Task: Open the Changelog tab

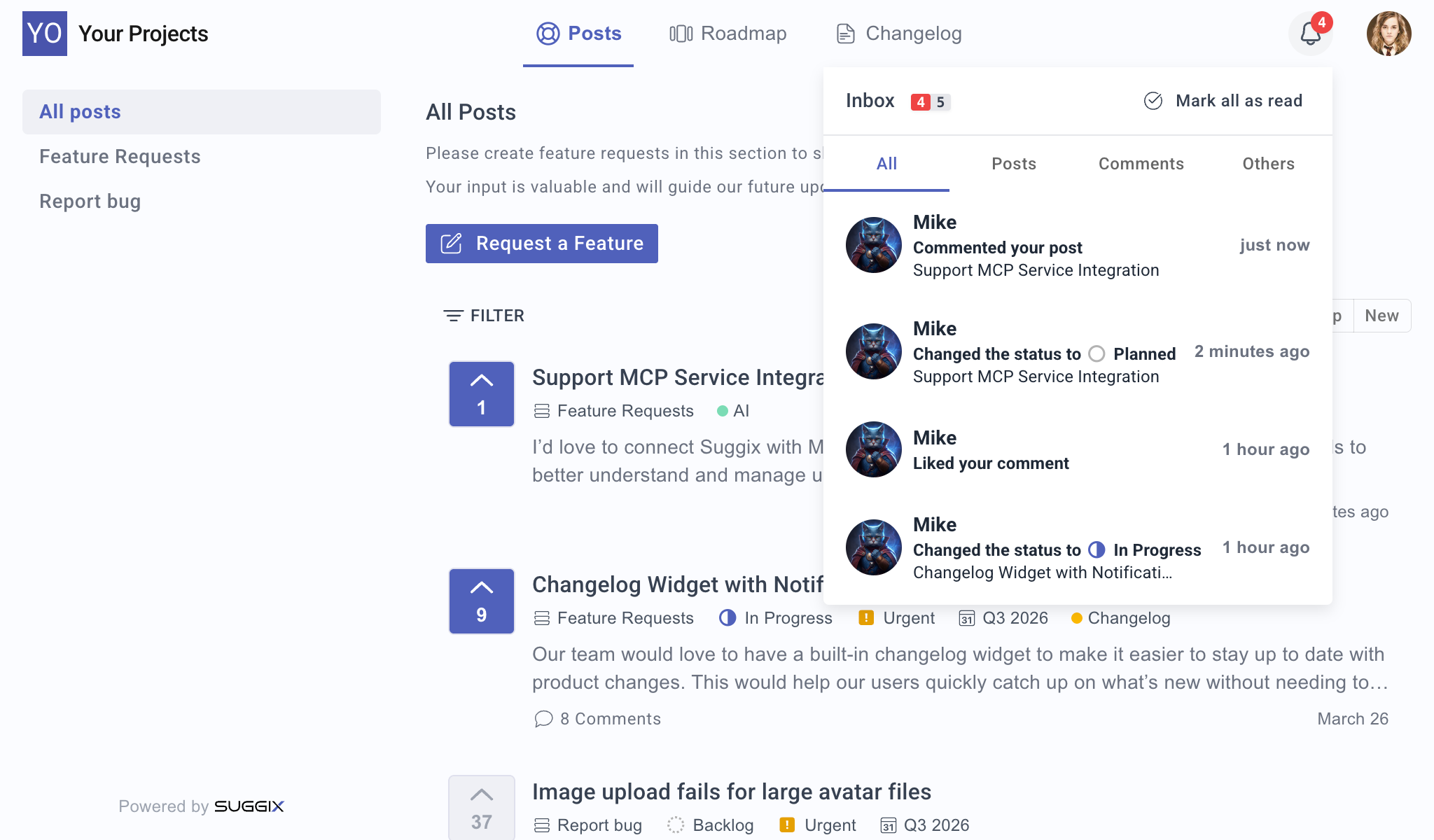Action: [x=899, y=34]
